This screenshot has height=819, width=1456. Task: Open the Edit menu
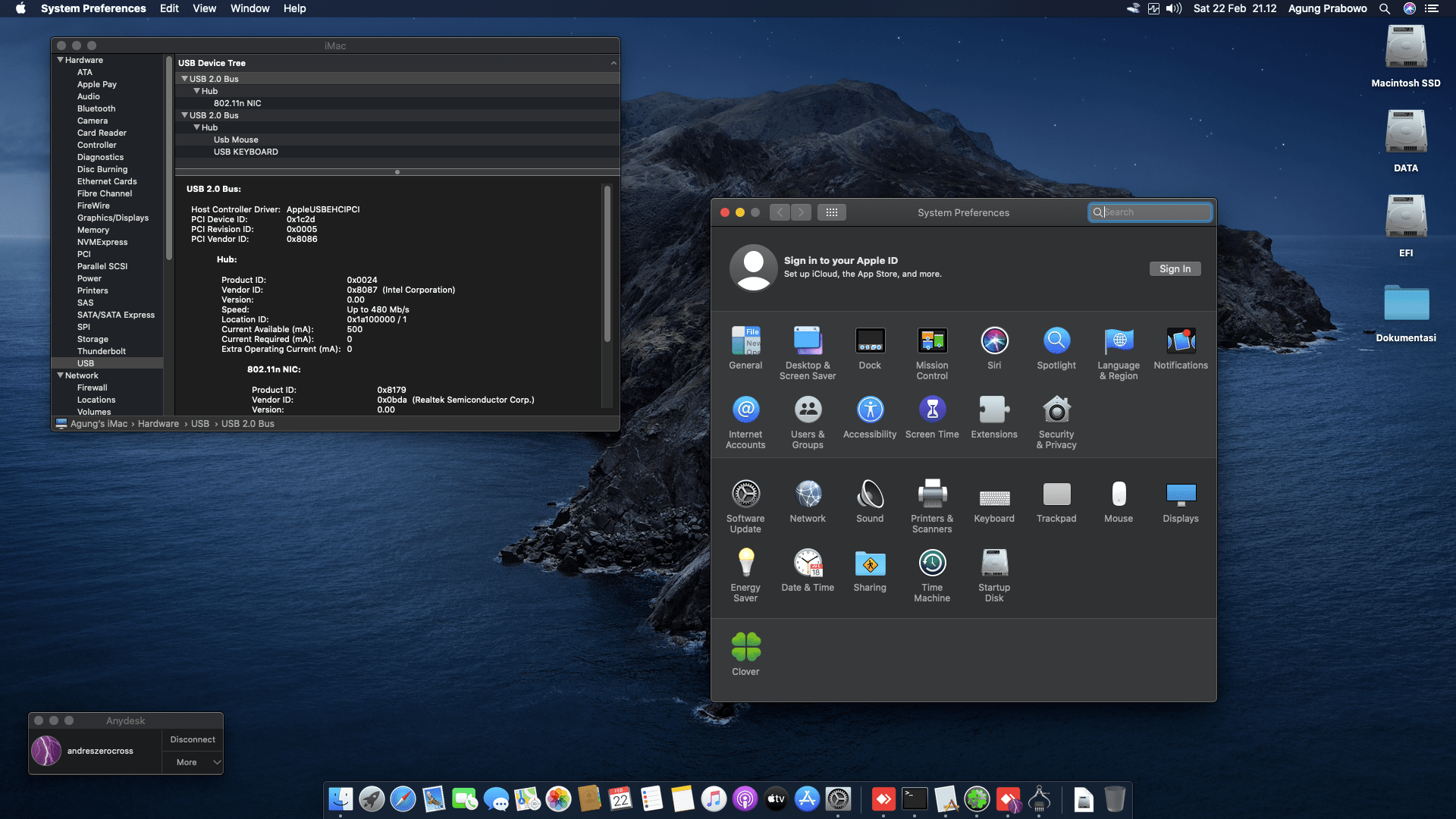[169, 8]
